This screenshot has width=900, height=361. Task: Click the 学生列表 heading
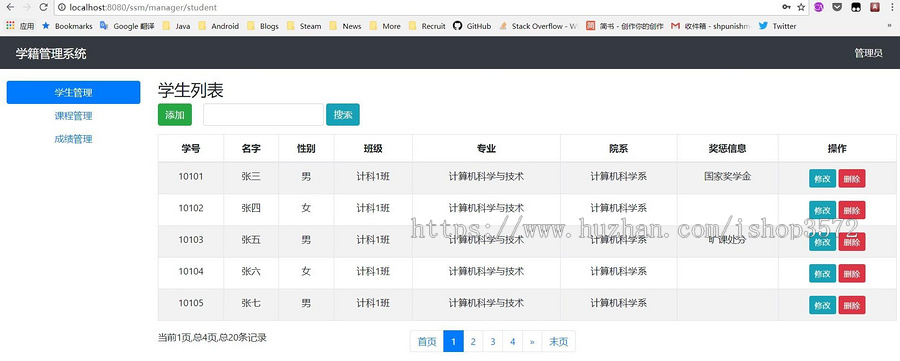191,90
